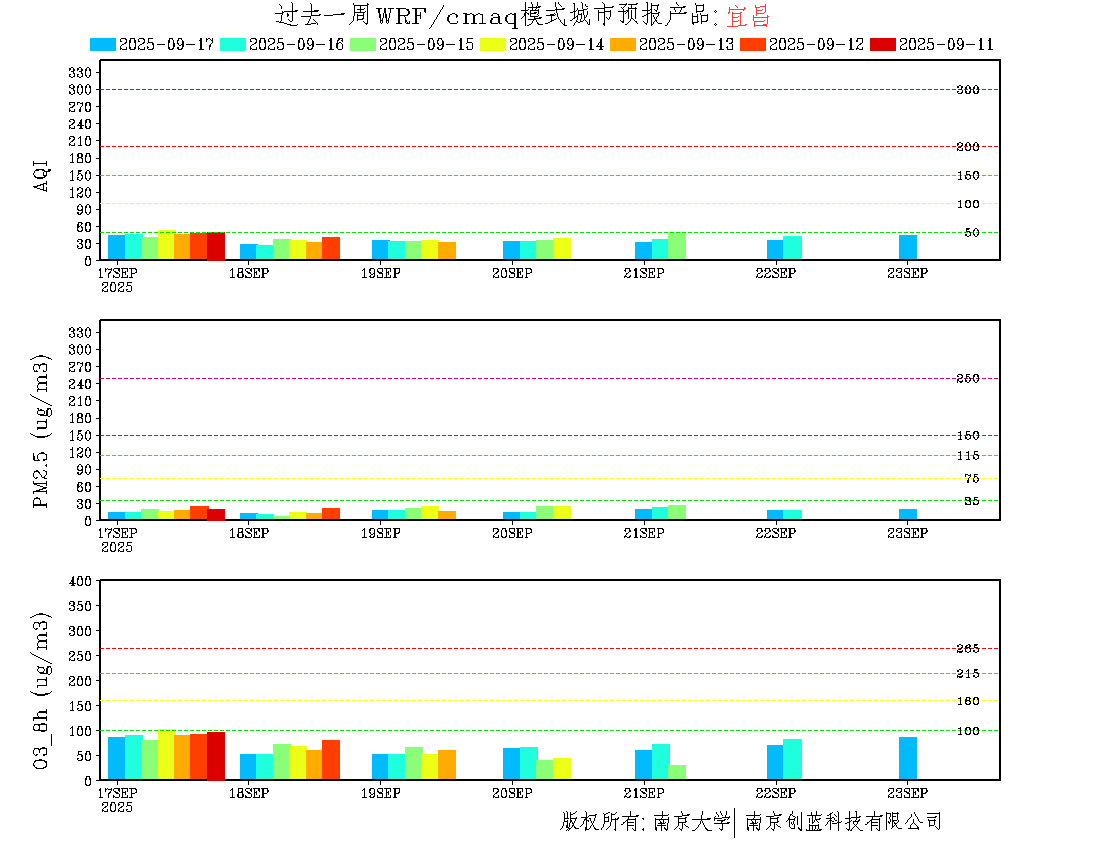Click the 2025-09-13 orange legend swatch
Viewport: 1100px width, 850px height.
pyautogui.click(x=623, y=44)
